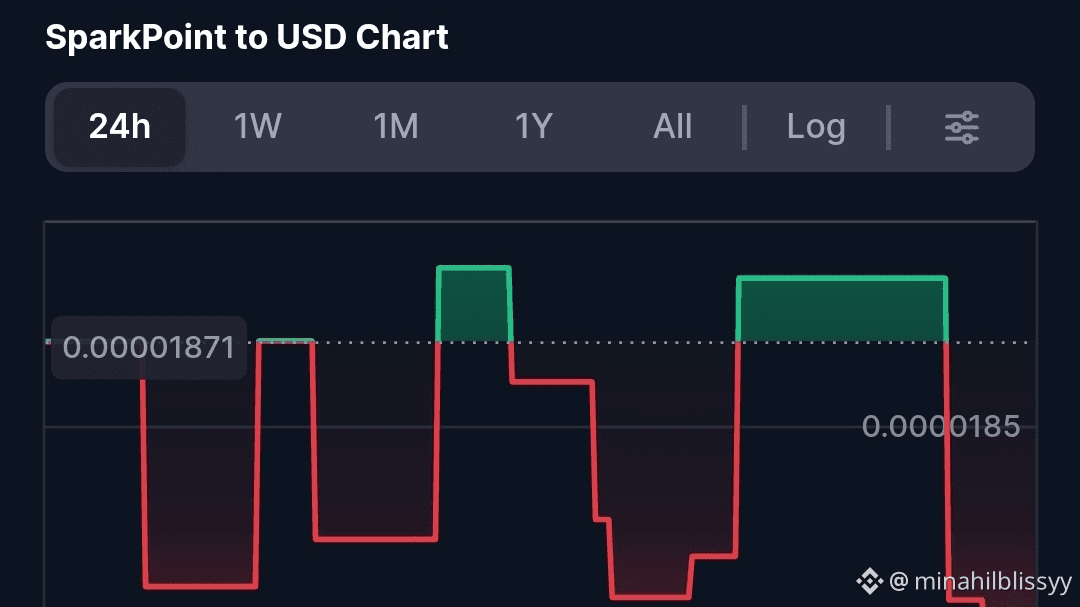Image resolution: width=1080 pixels, height=607 pixels.
Task: Switch chart range to 1M
Action: click(x=395, y=127)
